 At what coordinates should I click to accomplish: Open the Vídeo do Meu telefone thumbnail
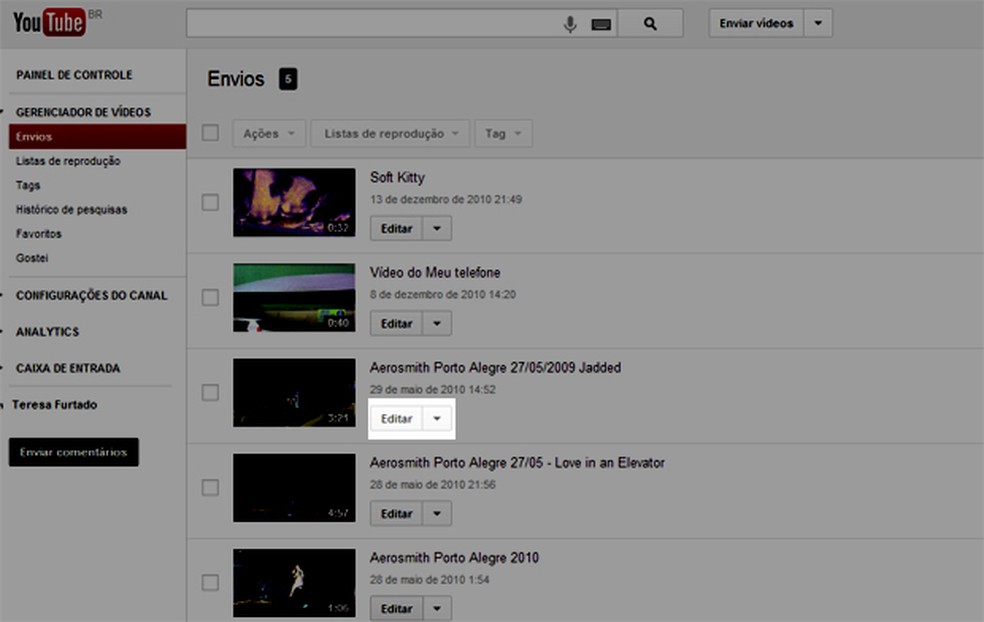[x=294, y=298]
